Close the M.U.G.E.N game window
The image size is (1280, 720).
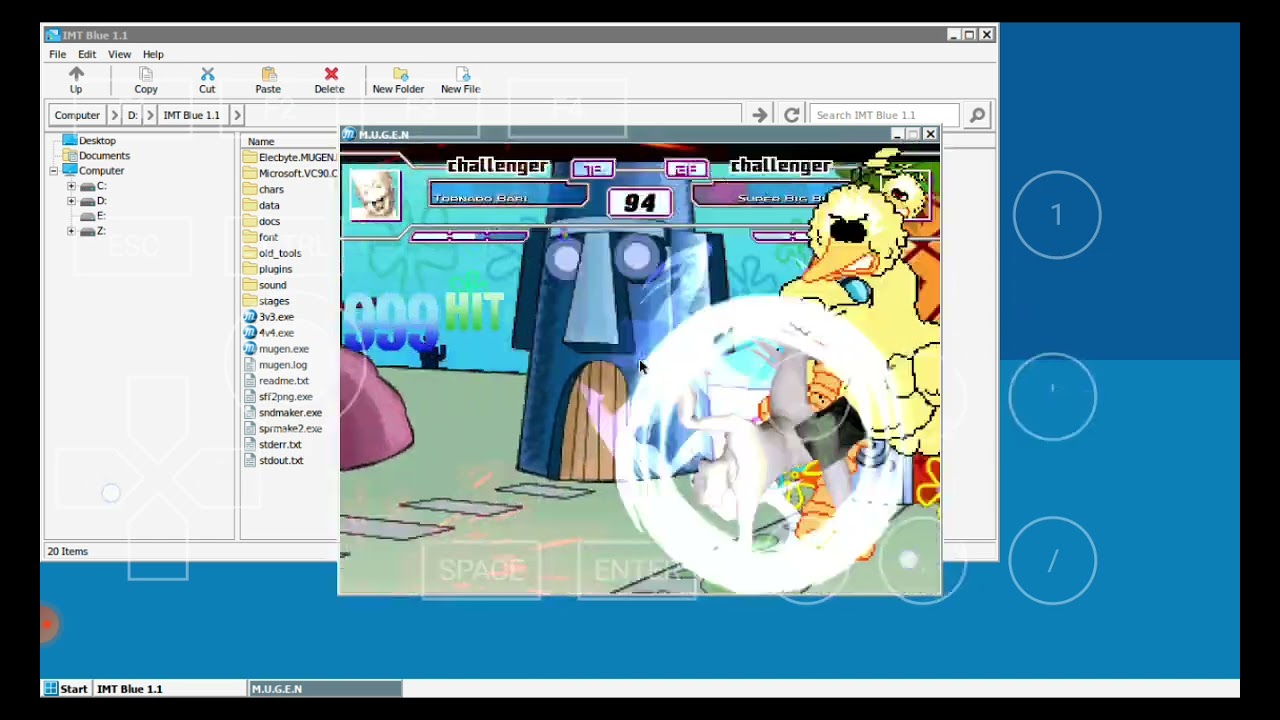[930, 134]
